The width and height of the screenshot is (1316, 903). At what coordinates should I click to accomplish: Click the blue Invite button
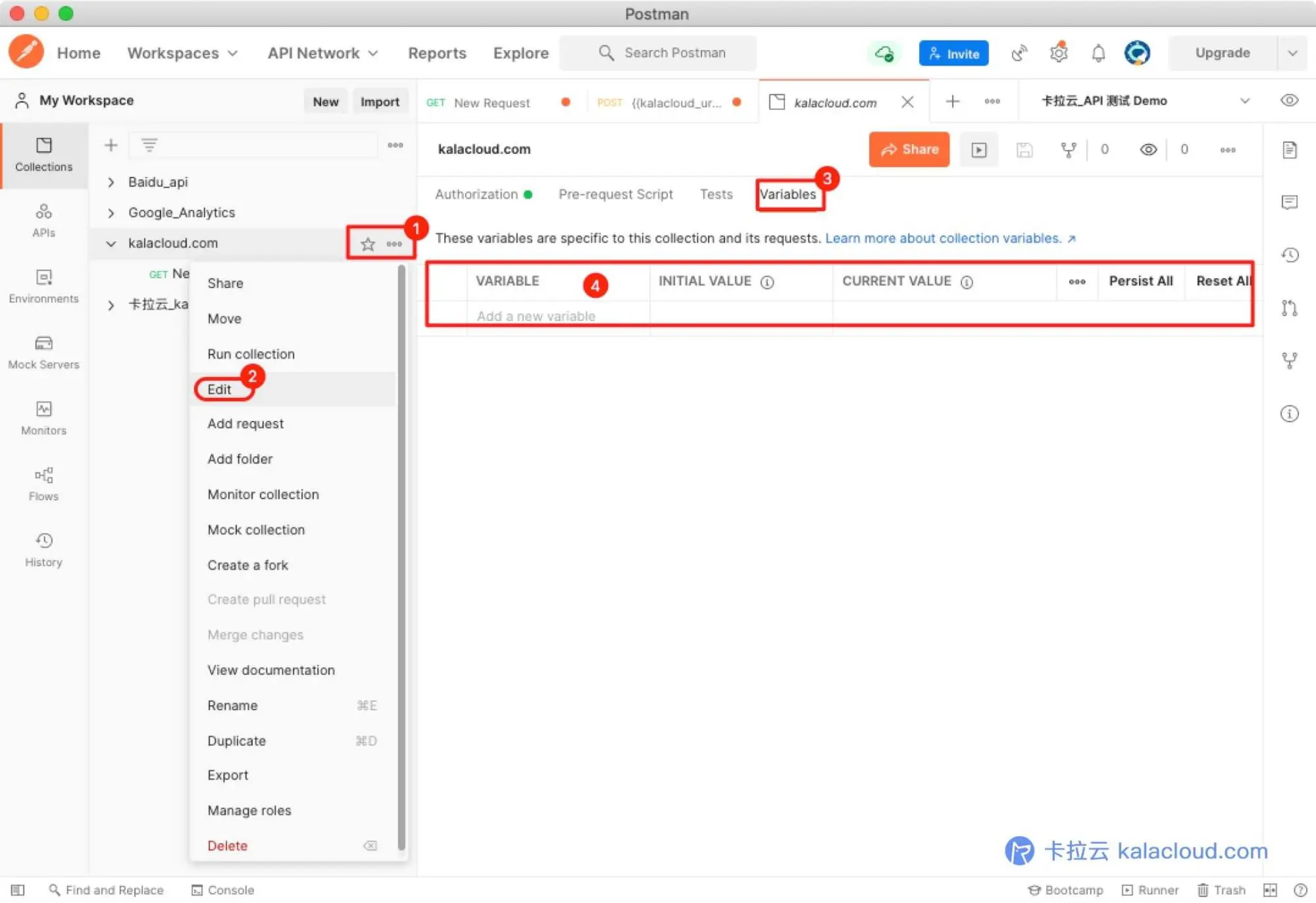point(953,53)
